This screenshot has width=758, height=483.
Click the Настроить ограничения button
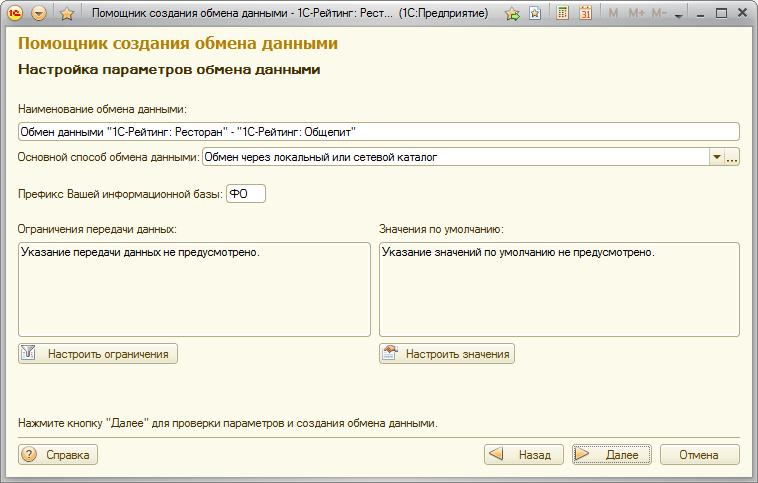point(98,353)
